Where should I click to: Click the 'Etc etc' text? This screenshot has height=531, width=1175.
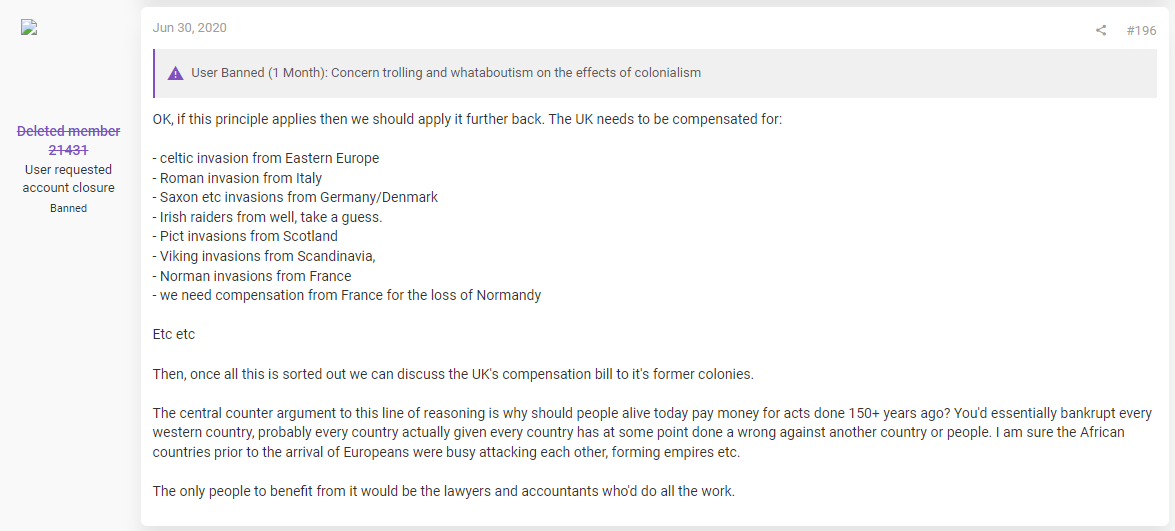click(x=174, y=335)
